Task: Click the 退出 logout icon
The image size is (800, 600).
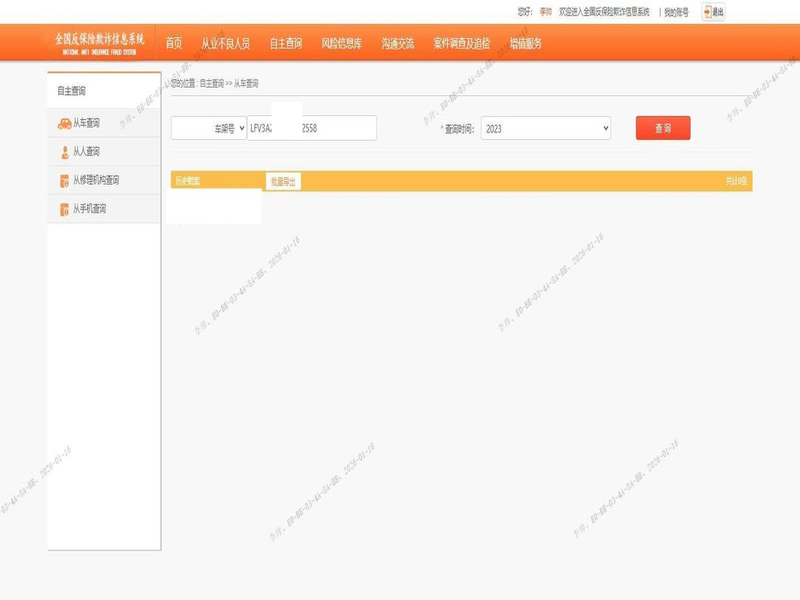Action: coord(708,12)
